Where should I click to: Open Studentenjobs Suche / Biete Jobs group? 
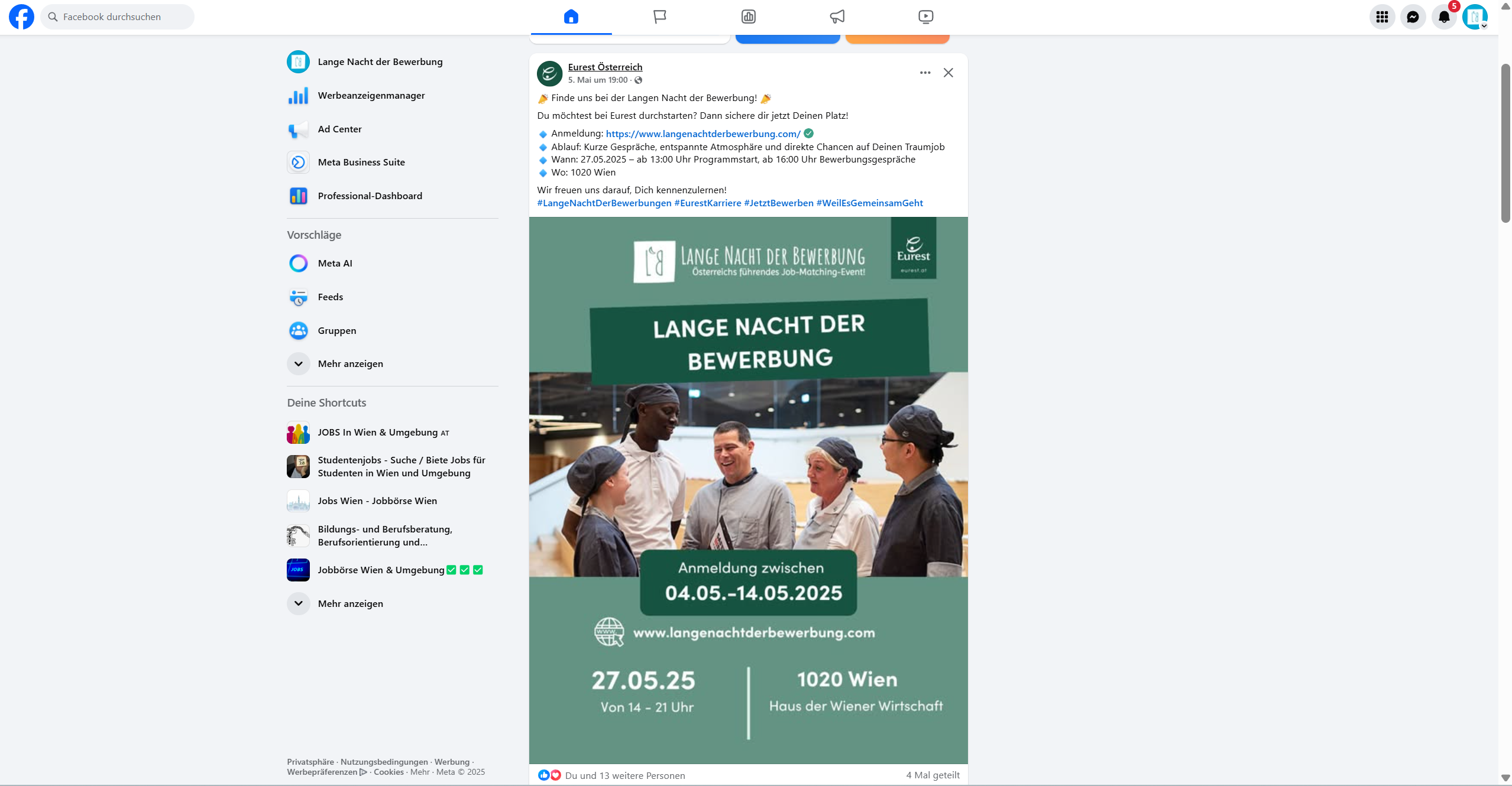pos(393,466)
